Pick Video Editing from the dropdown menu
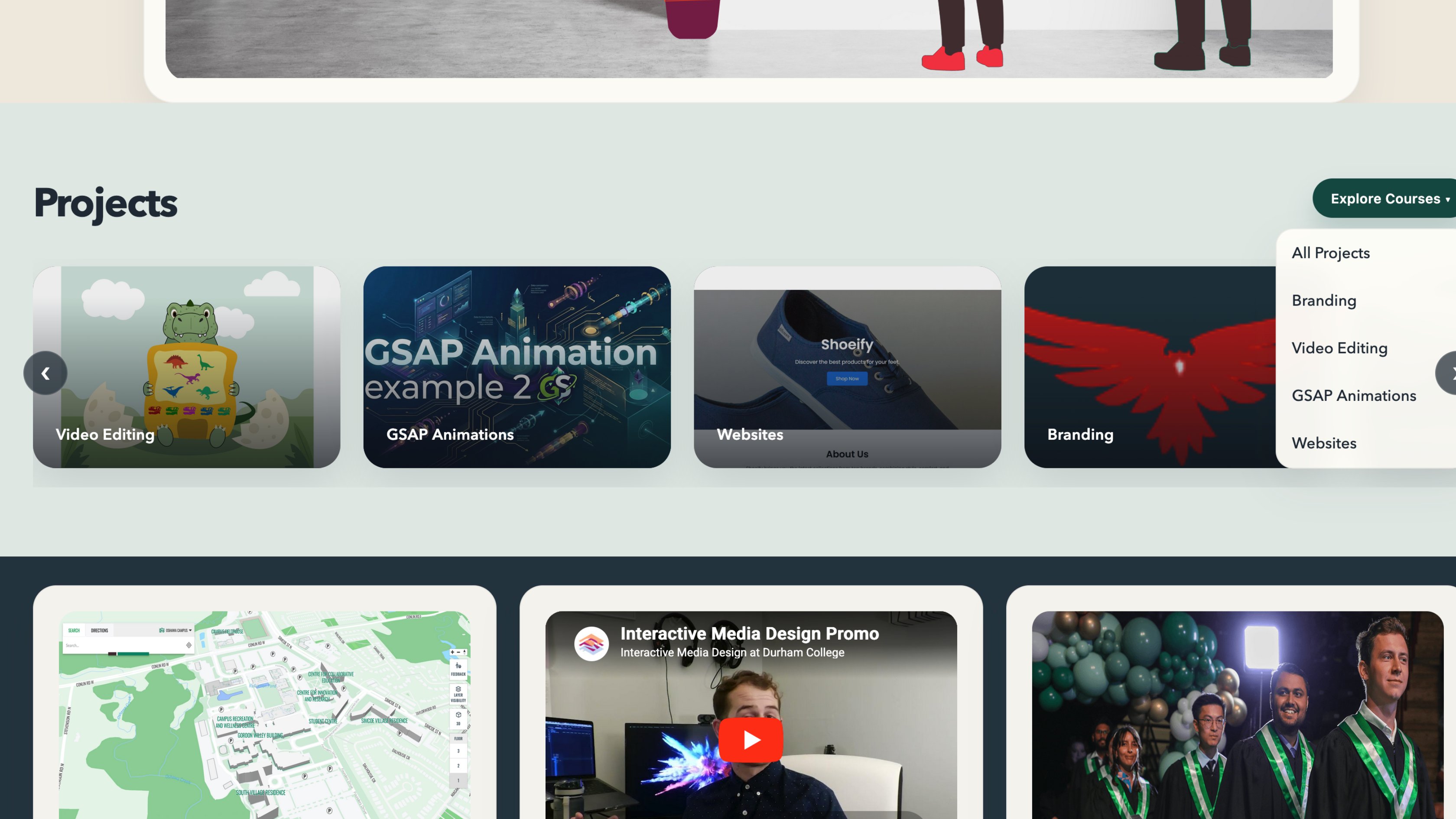The height and width of the screenshot is (819, 1456). click(x=1339, y=348)
